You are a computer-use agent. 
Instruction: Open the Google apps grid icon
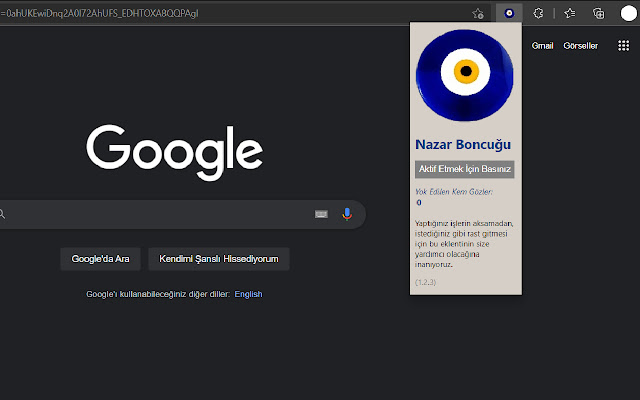pos(623,45)
